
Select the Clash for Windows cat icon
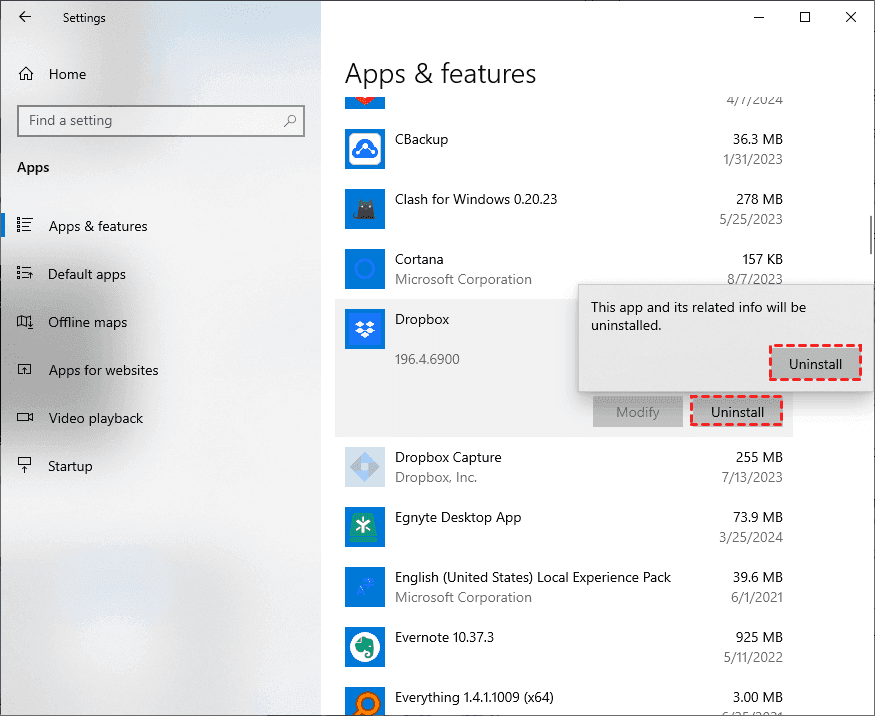point(364,209)
